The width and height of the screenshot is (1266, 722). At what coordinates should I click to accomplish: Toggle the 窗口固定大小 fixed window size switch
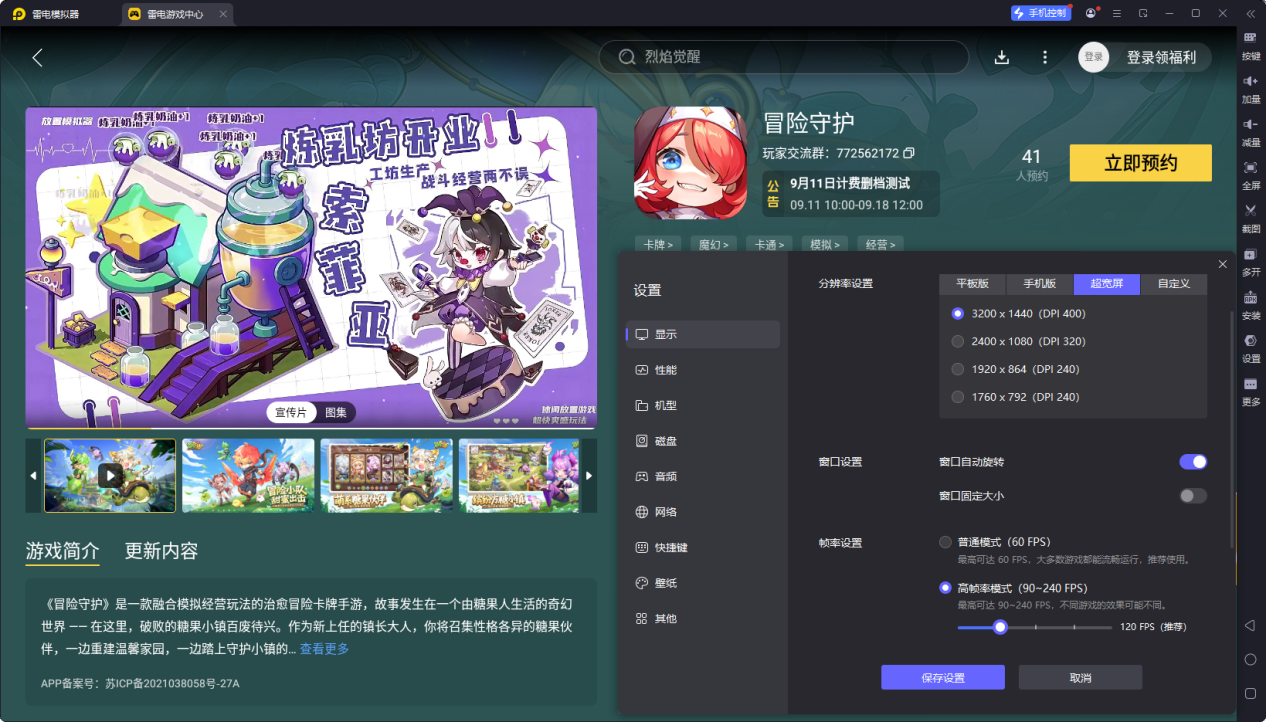click(x=1193, y=496)
